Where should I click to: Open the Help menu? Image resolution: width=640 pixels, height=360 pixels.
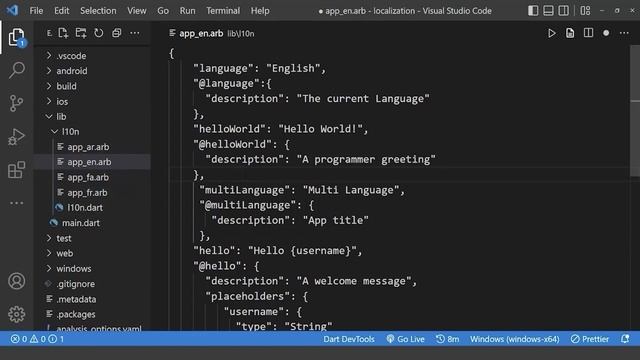tap(260, 11)
